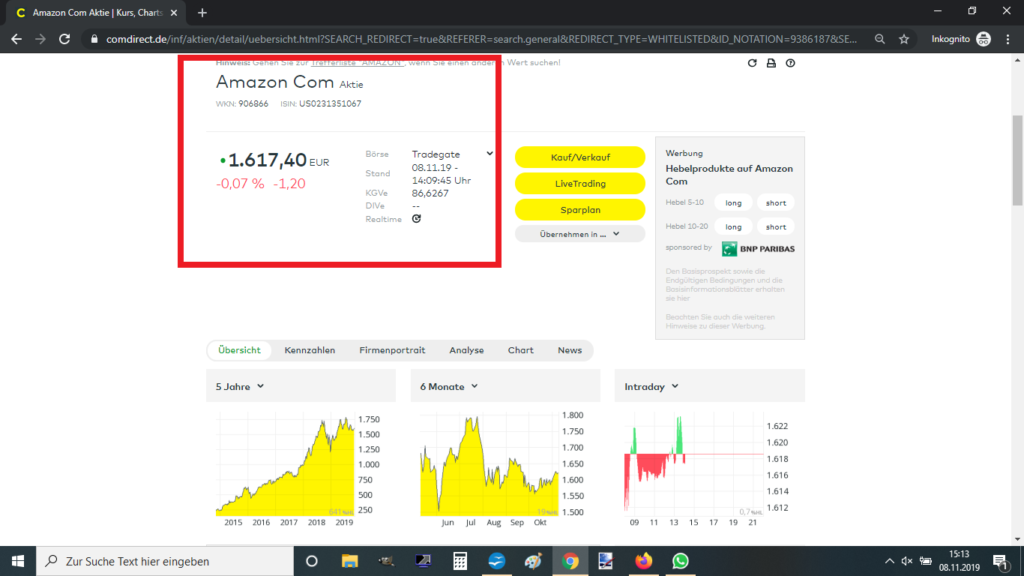Click the ISIN US0231351067 value
Image resolution: width=1024 pixels, height=576 pixels.
pyautogui.click(x=330, y=104)
